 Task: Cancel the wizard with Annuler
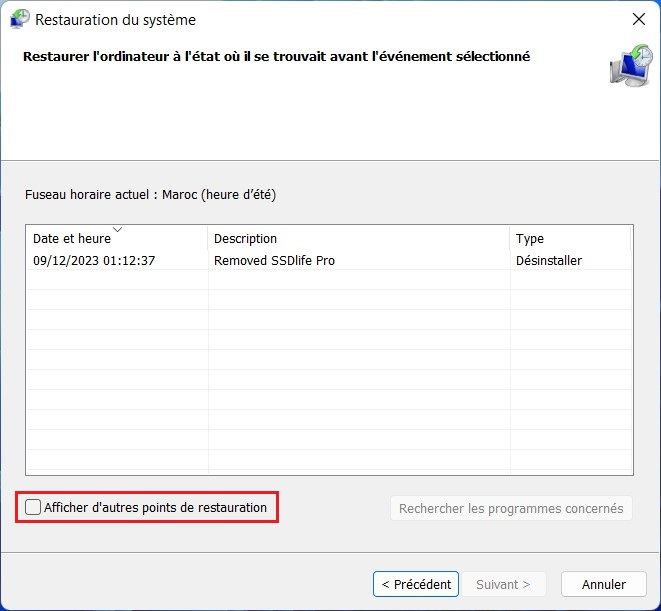(x=603, y=584)
